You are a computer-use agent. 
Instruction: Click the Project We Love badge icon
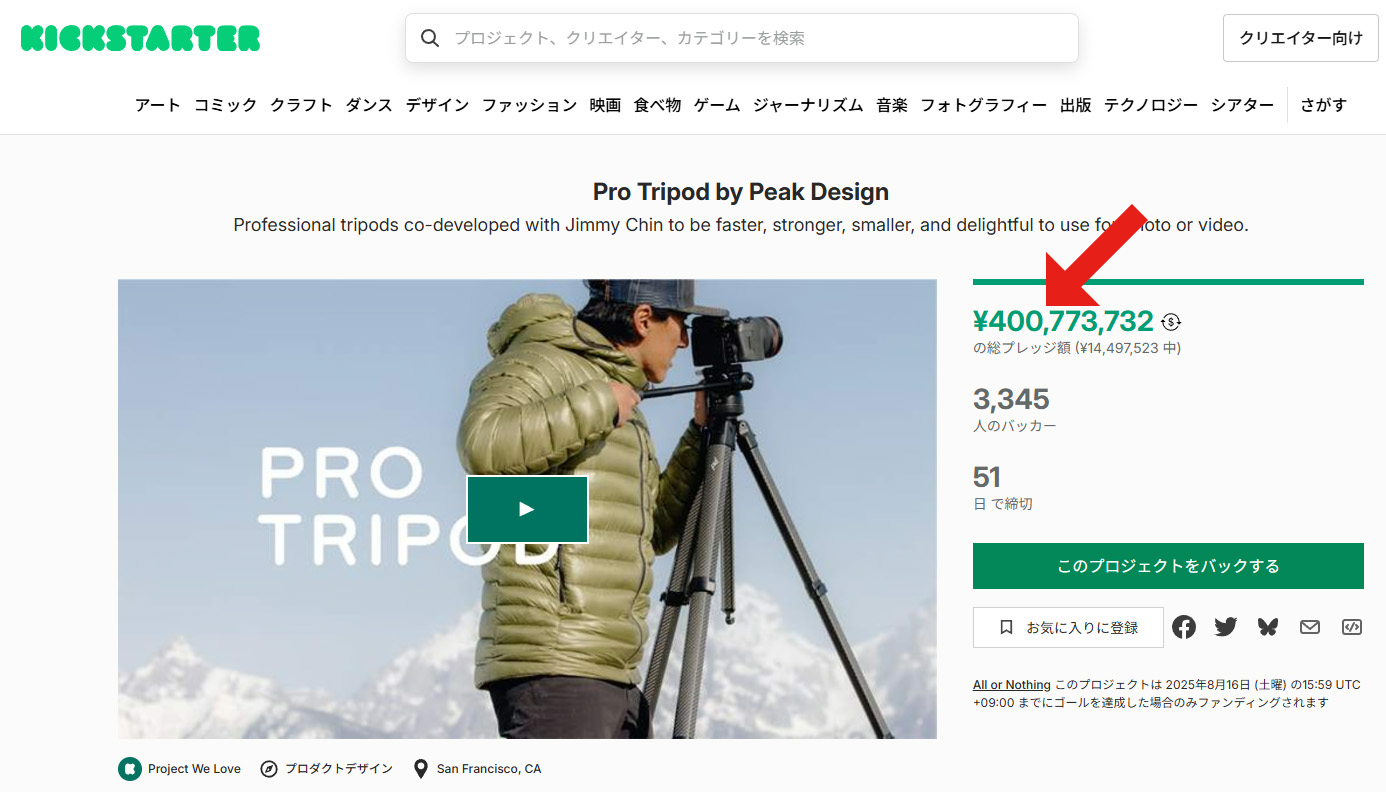129,769
